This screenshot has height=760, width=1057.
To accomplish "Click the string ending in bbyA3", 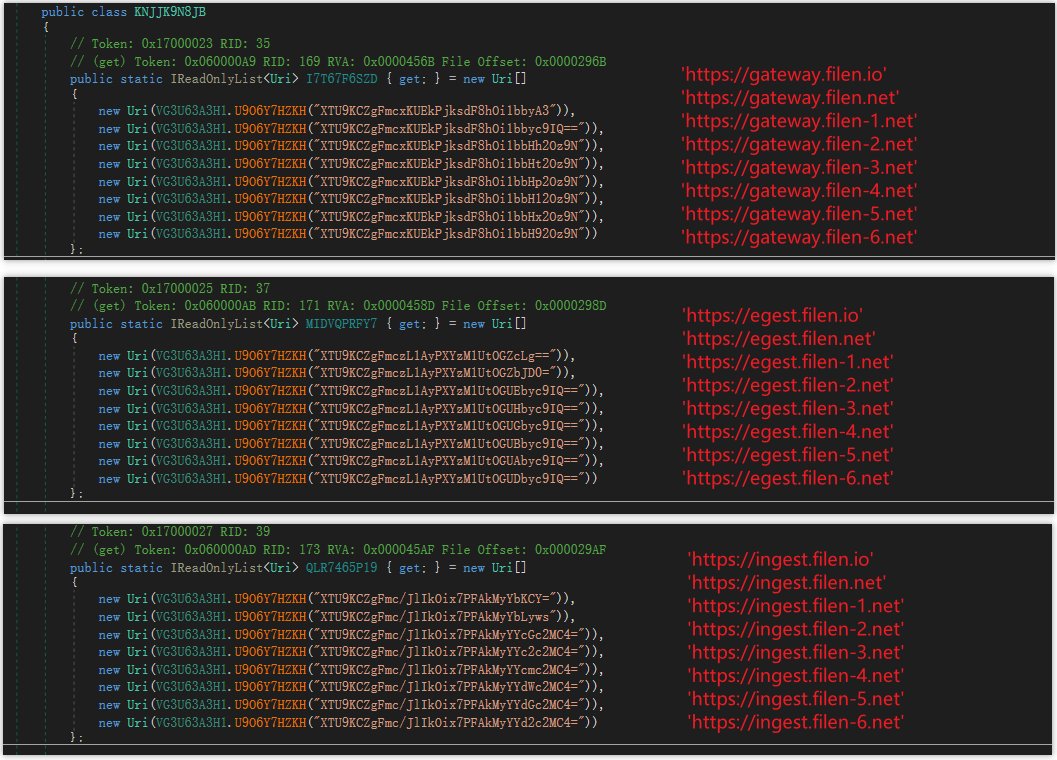I will (435, 111).
